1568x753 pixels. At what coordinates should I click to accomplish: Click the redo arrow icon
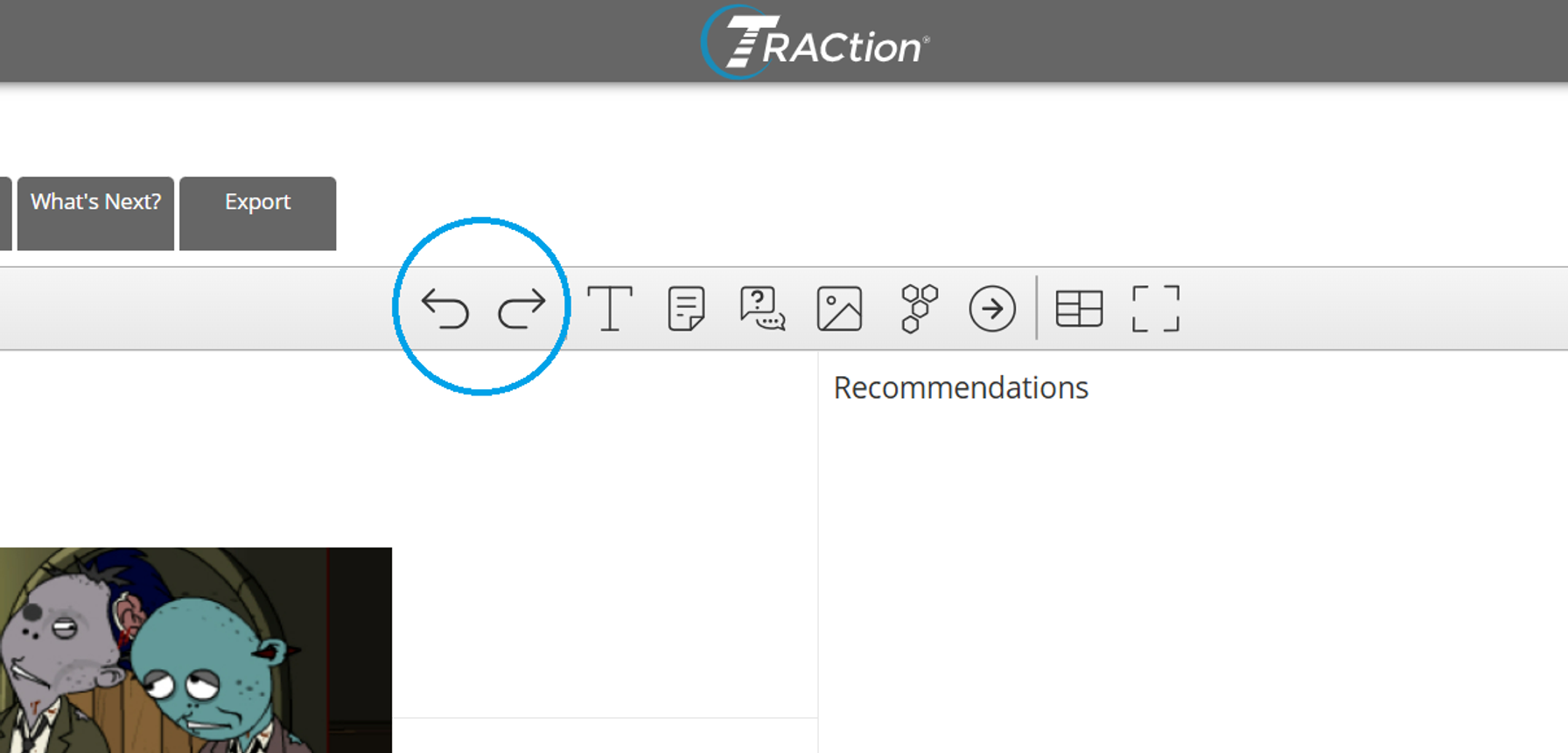coord(521,309)
